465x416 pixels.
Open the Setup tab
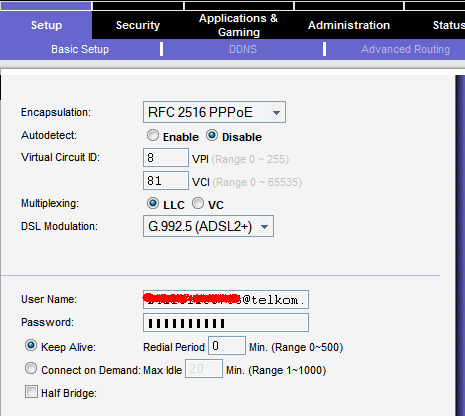[x=46, y=25]
